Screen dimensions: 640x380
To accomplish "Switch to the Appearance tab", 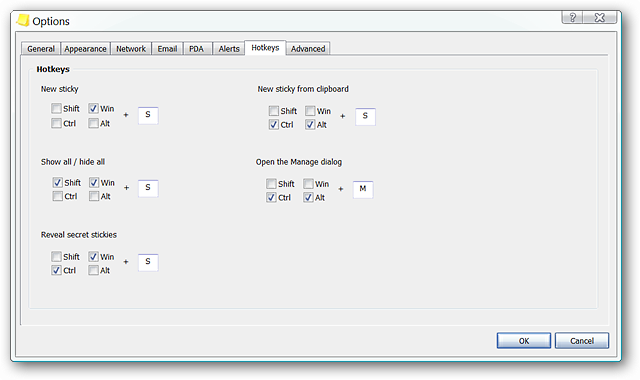I will coord(85,49).
